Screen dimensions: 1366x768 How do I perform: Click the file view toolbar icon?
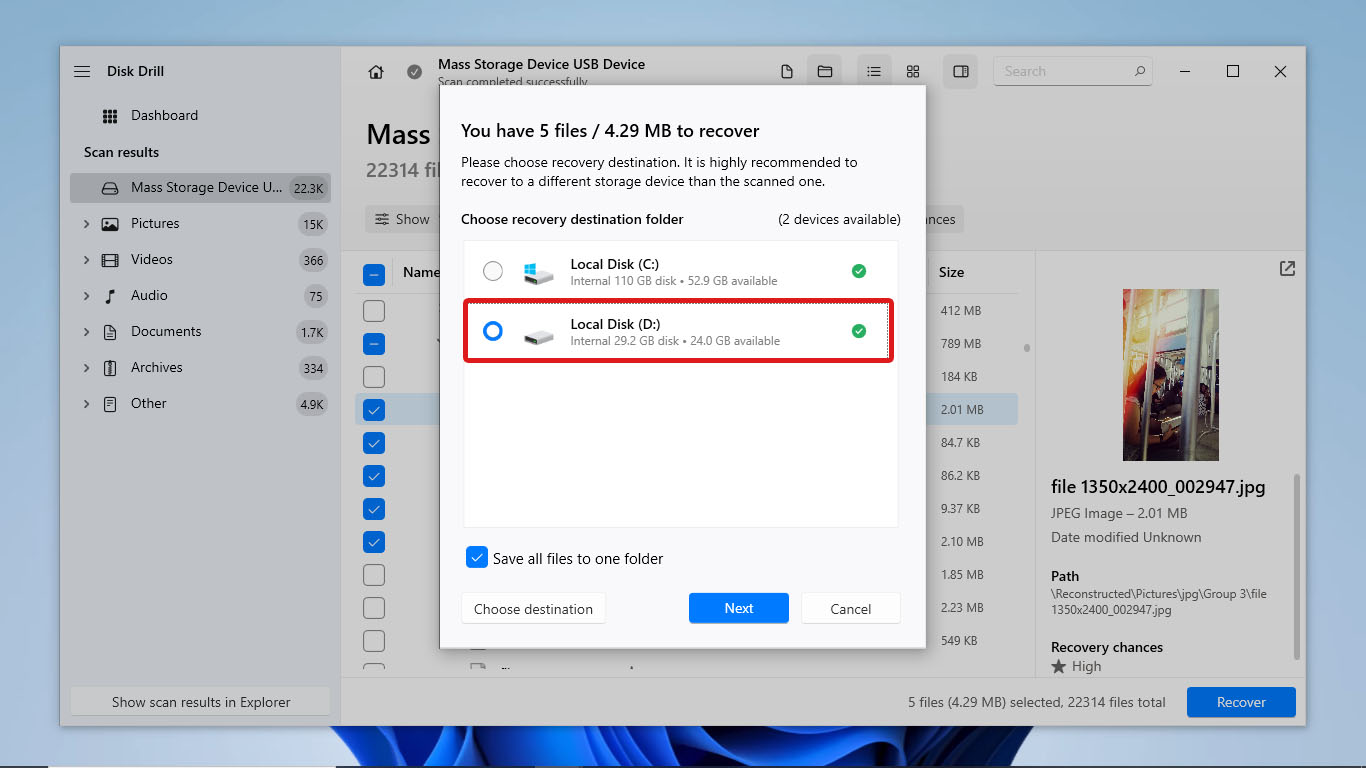tap(787, 71)
